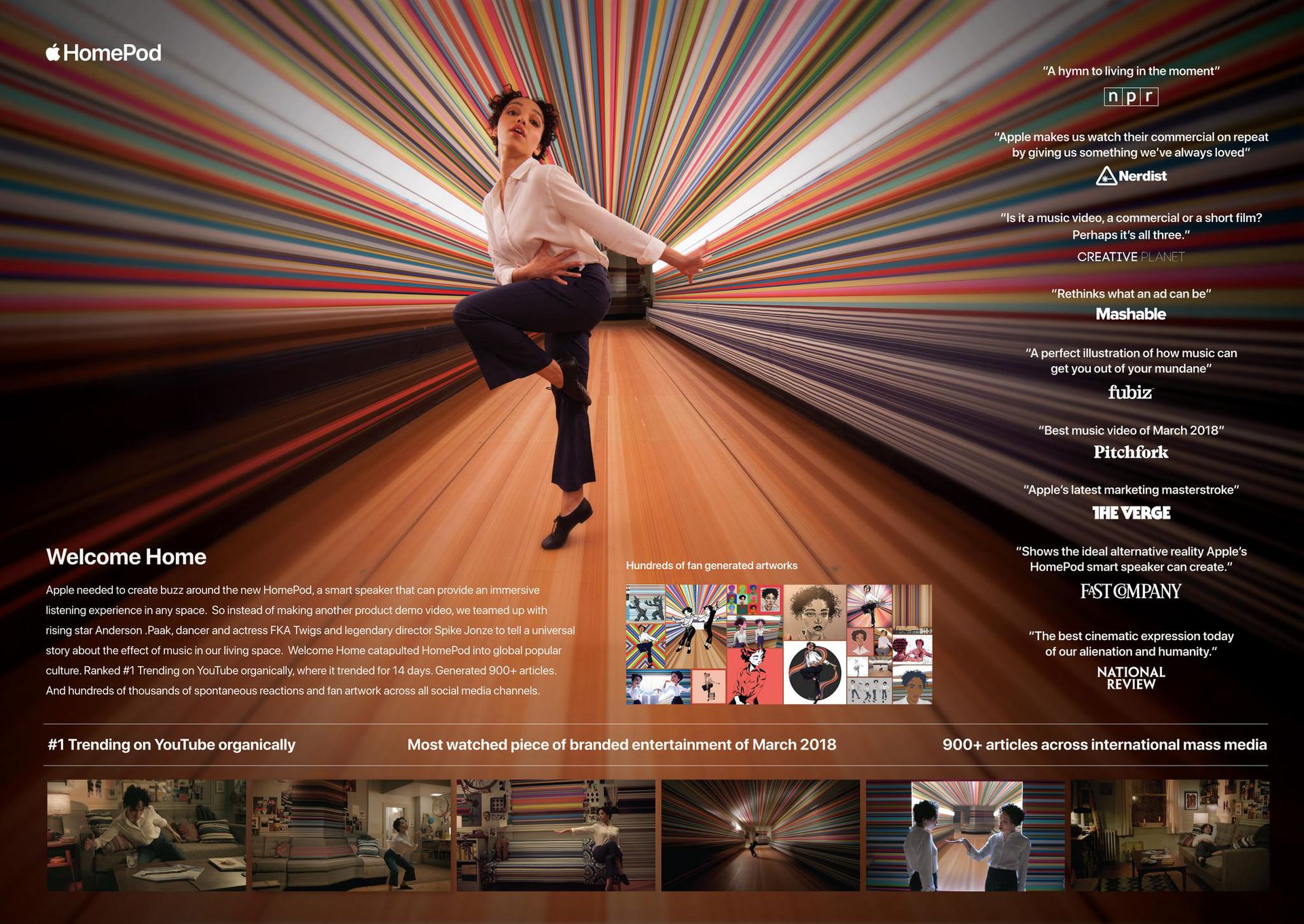This screenshot has height=924, width=1304.
Task: Click '900+ articles across international mass media'
Action: 1104,745
